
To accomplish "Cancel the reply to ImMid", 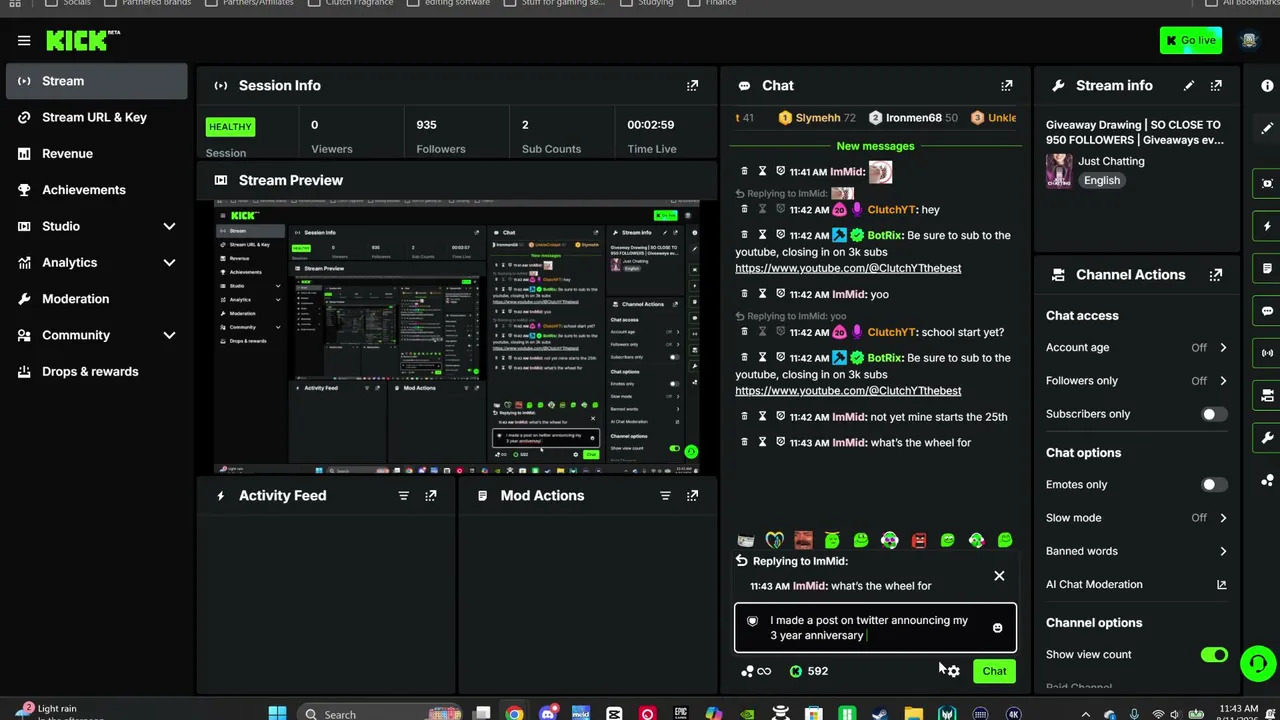I will click(x=999, y=576).
